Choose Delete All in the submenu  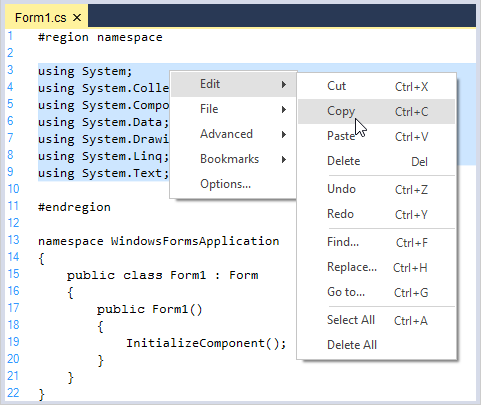click(377, 345)
